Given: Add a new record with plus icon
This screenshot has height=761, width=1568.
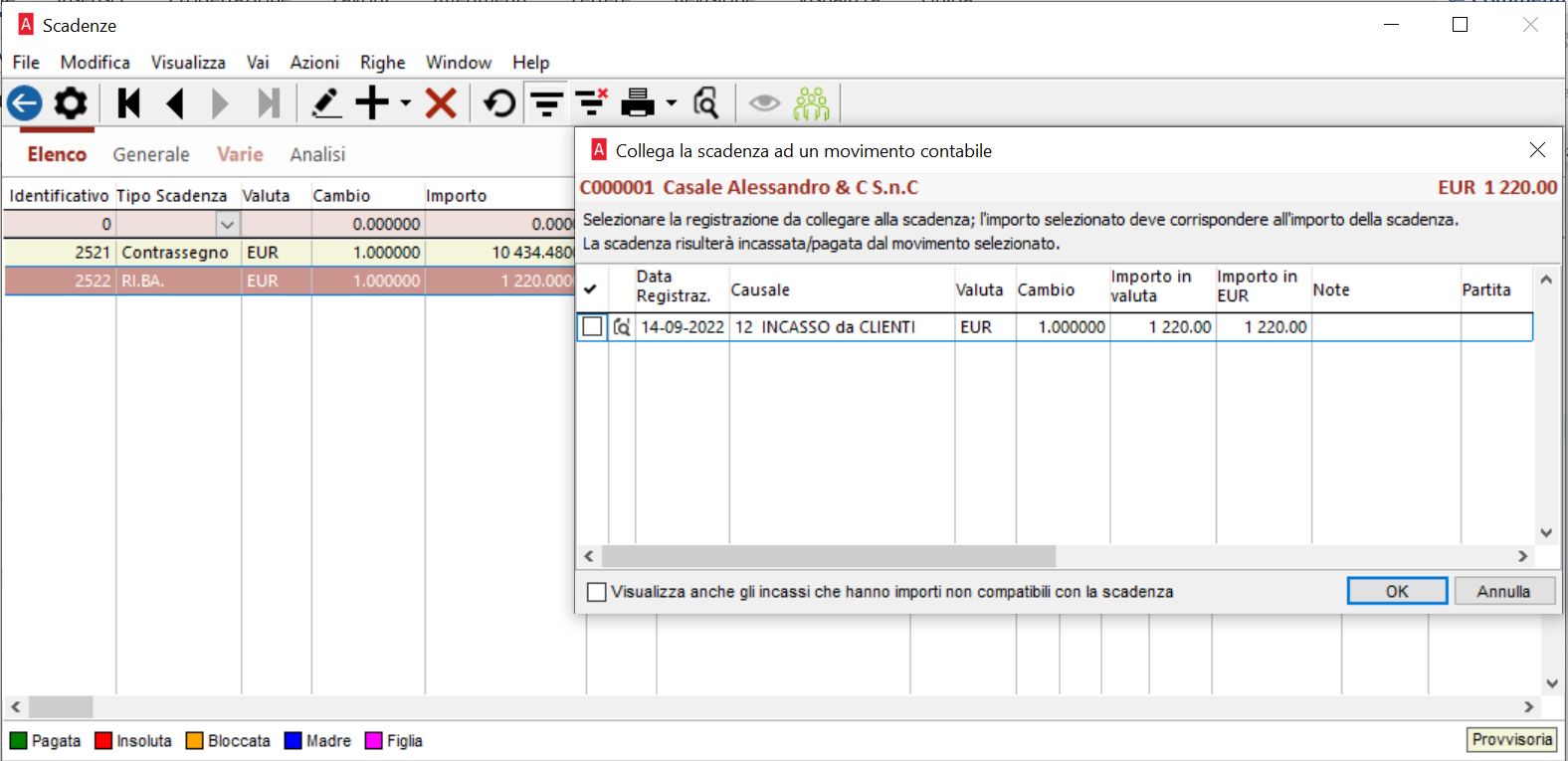Looking at the screenshot, I should 373,102.
